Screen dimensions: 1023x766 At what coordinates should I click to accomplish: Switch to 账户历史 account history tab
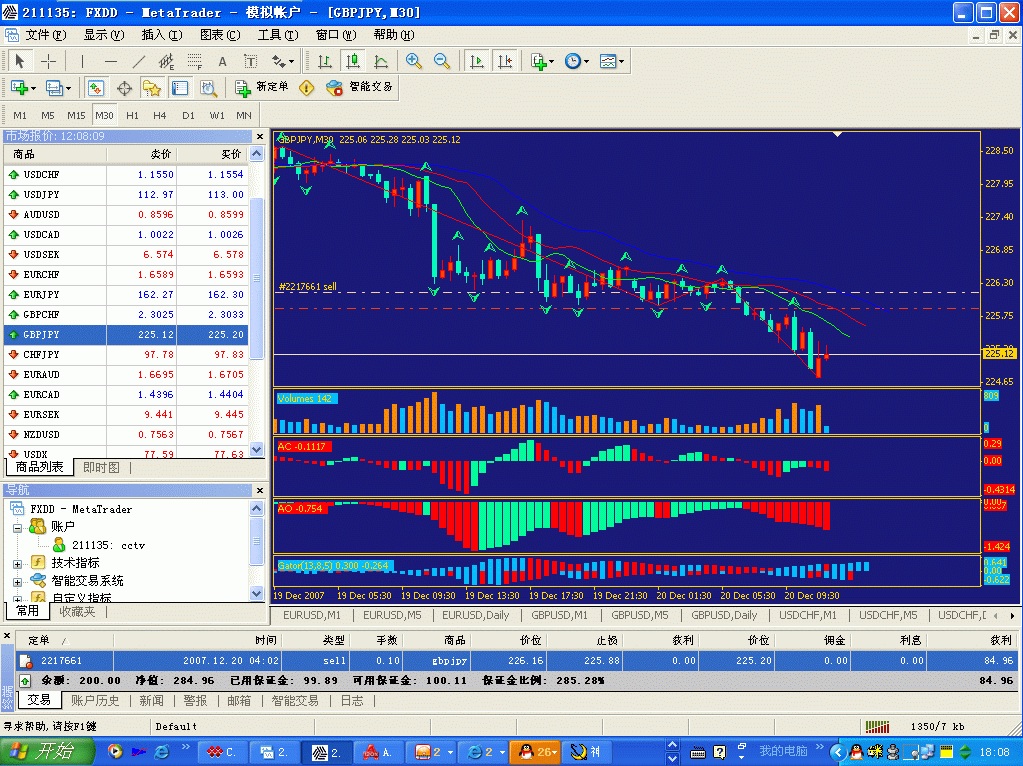[x=95, y=701]
